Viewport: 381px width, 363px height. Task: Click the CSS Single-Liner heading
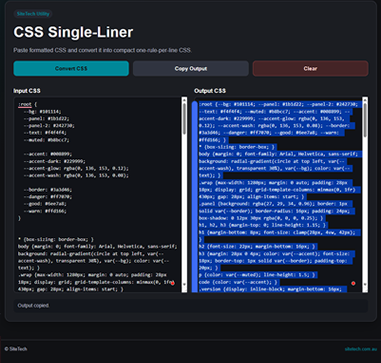(x=73, y=32)
